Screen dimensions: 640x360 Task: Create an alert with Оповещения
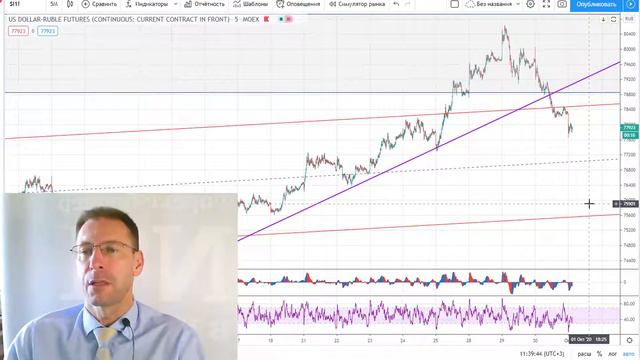click(298, 4)
